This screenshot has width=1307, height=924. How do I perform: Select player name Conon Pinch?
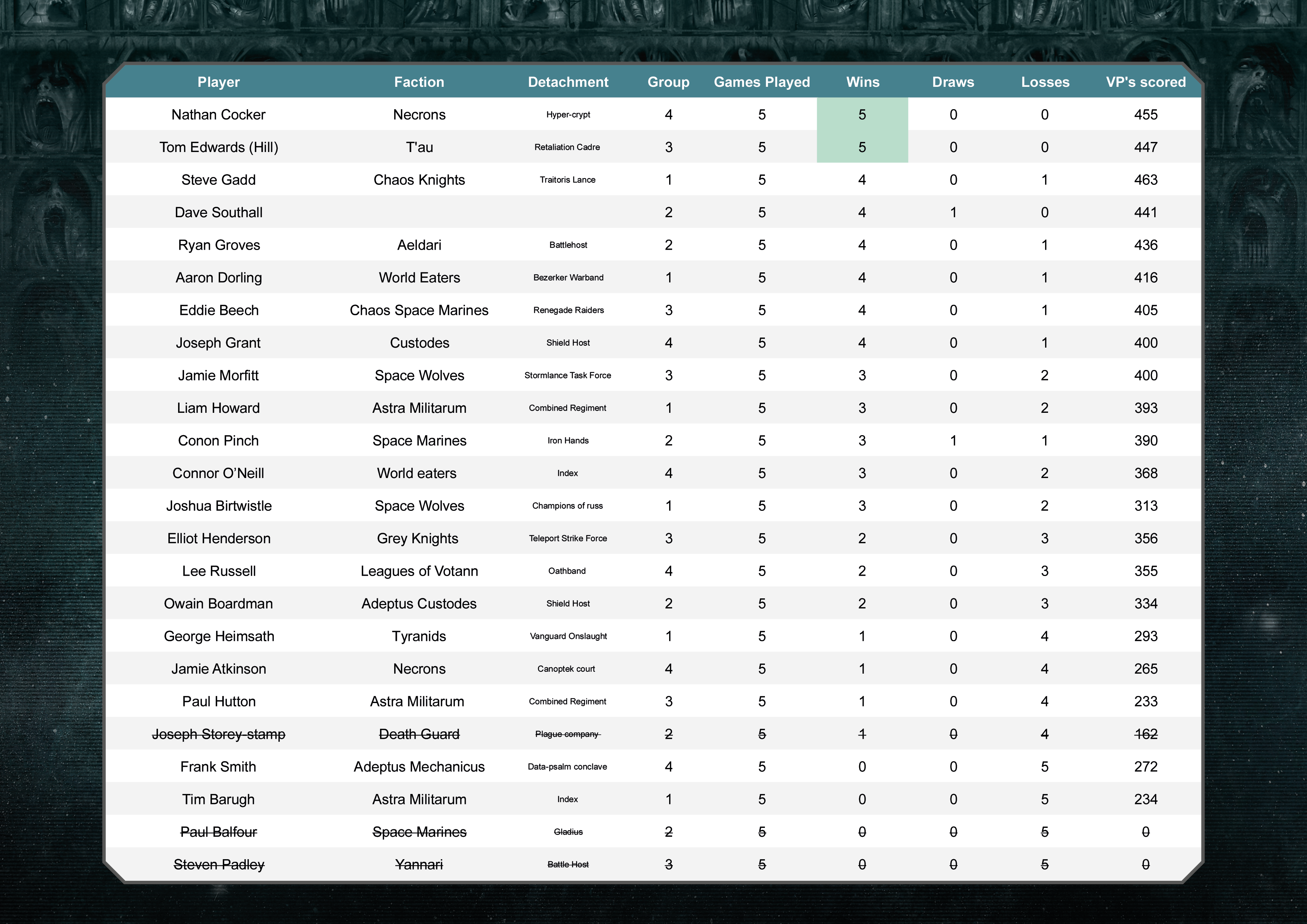[219, 441]
